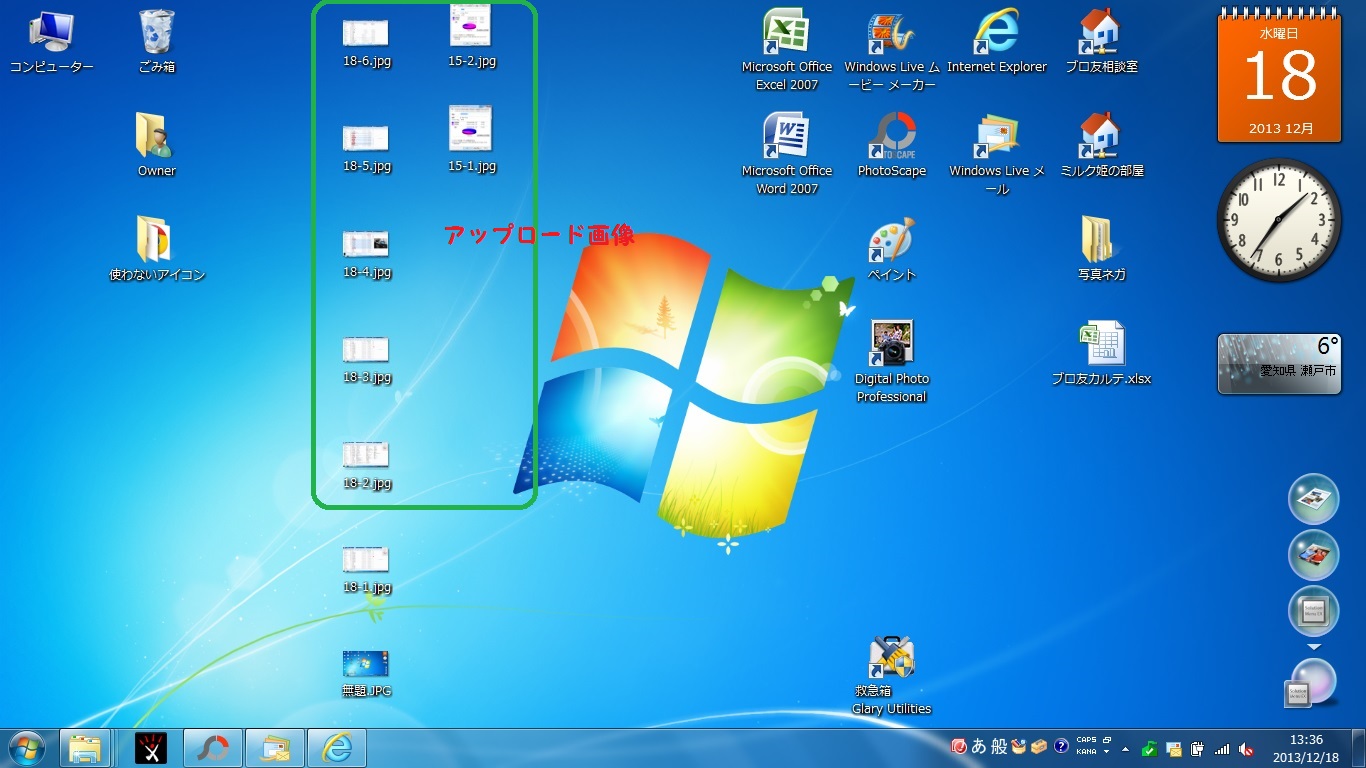The width and height of the screenshot is (1366, 768).
Task: Select the PhotoScape desktop shortcut
Action: pos(892,145)
